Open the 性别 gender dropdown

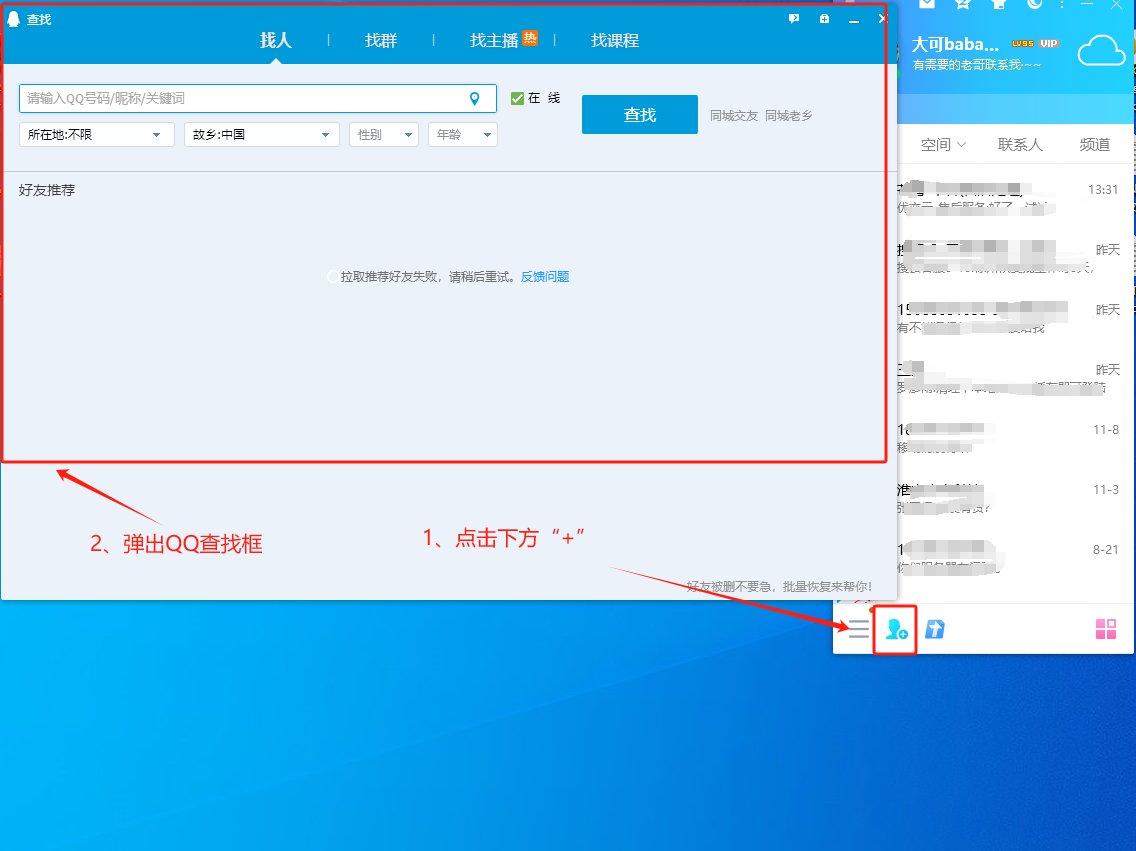tap(383, 133)
